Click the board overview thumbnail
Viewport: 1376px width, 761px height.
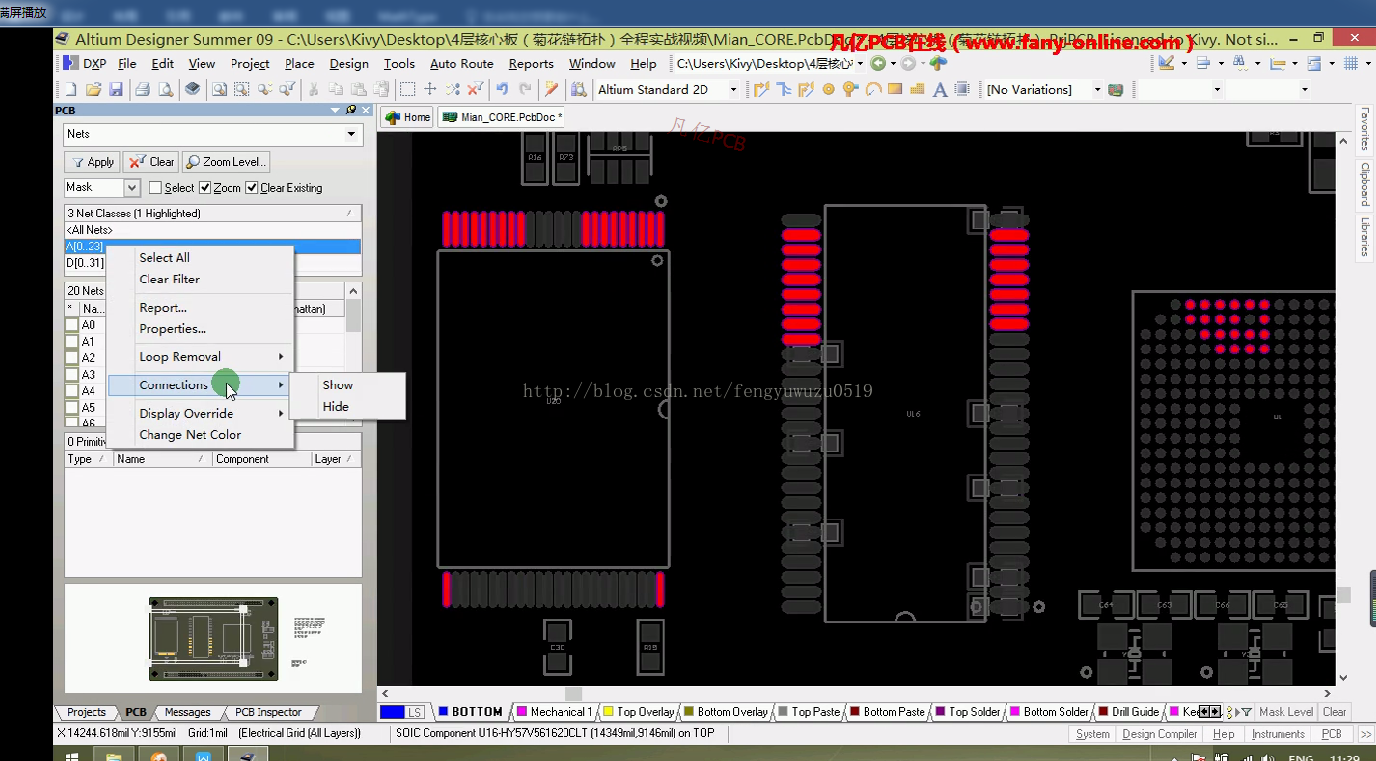point(213,638)
